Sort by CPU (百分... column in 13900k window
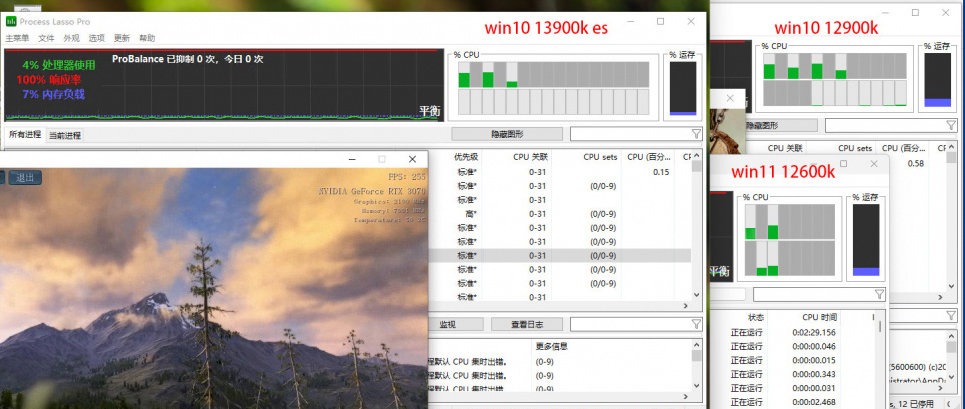 coord(648,157)
